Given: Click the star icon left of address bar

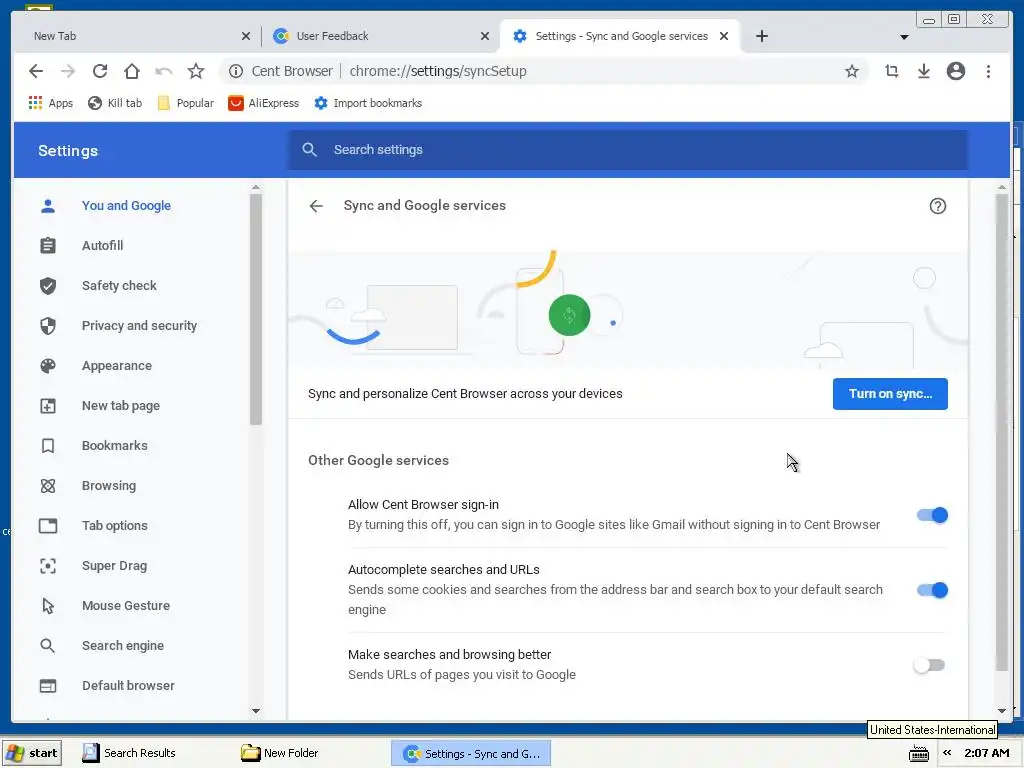Looking at the screenshot, I should (x=196, y=71).
